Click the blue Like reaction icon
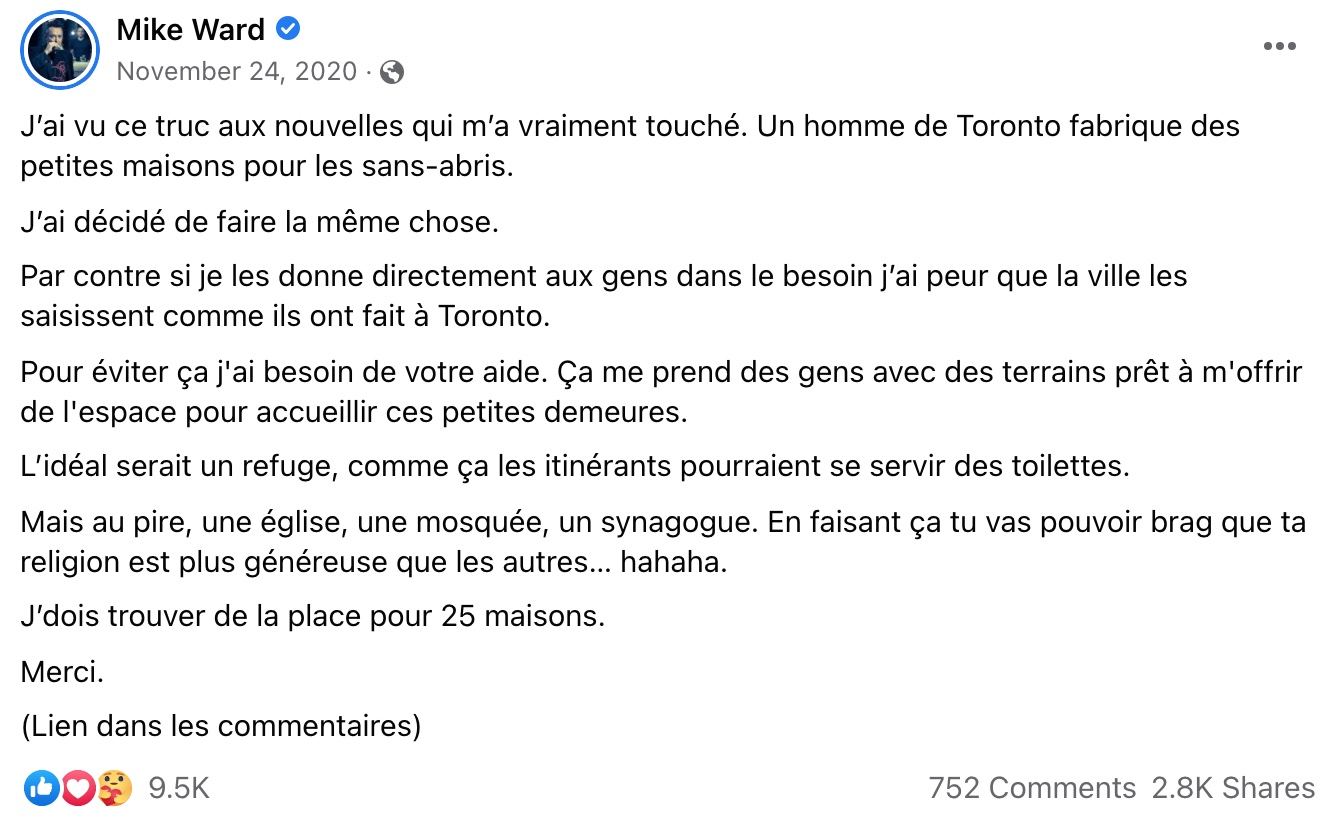Image resolution: width=1338 pixels, height=826 pixels. click(x=42, y=789)
